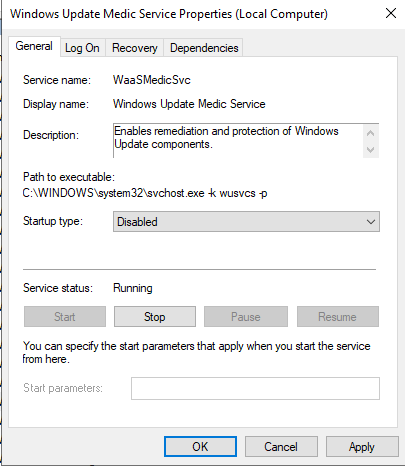
Task: Switch to the General tab
Action: [34, 46]
